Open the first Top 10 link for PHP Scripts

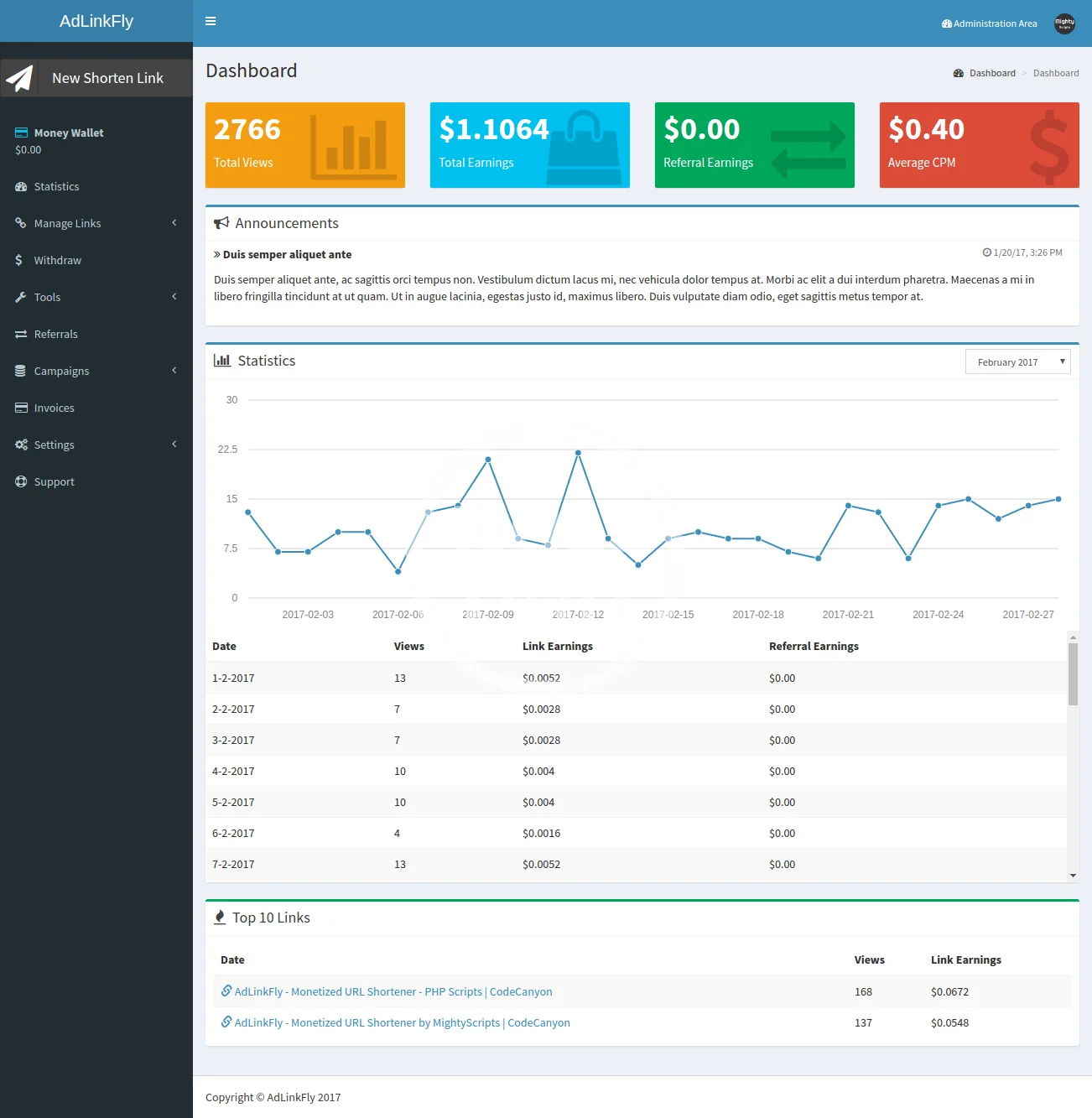[x=393, y=991]
